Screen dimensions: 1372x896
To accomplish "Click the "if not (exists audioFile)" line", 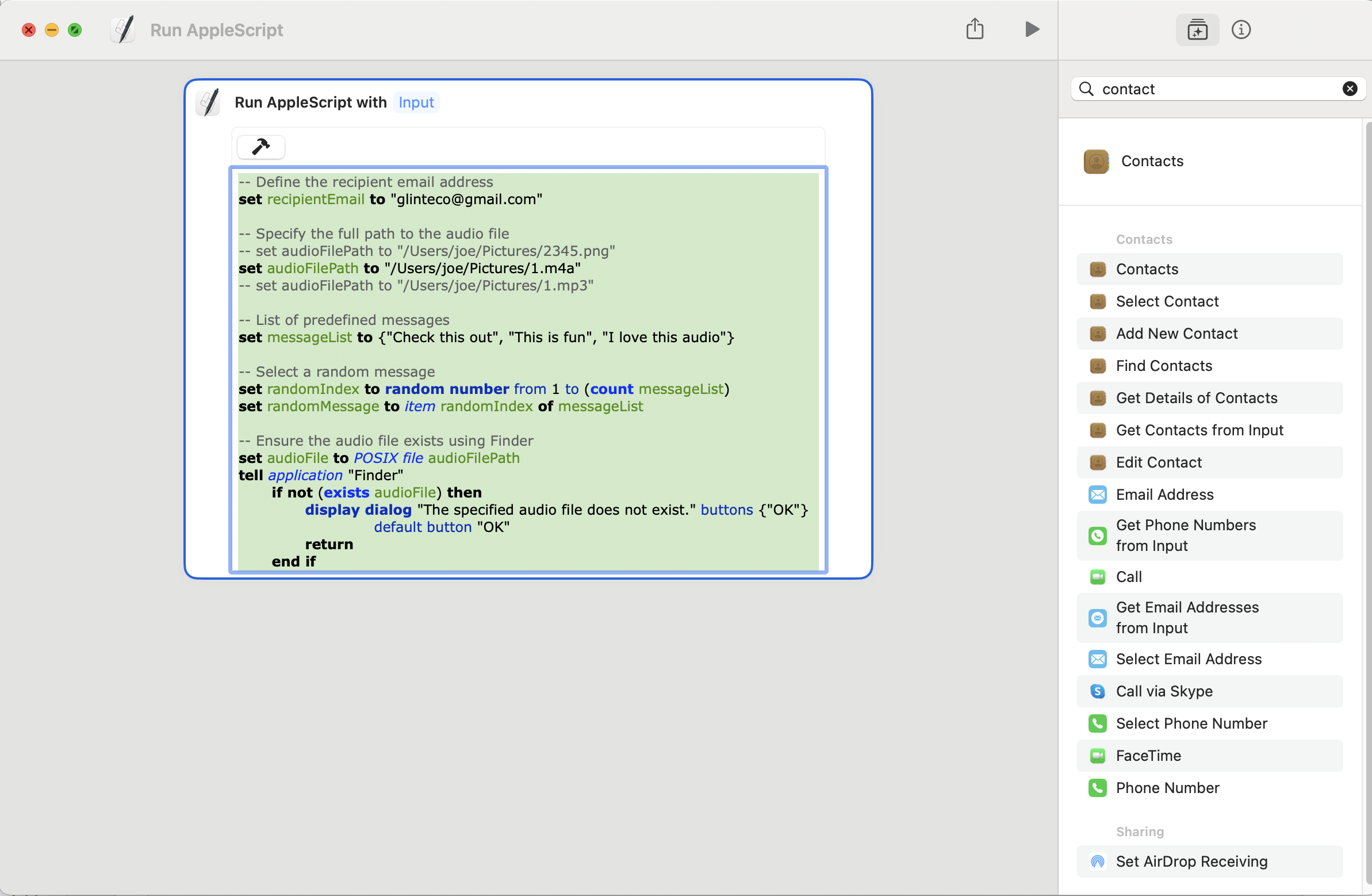I will tap(377, 493).
